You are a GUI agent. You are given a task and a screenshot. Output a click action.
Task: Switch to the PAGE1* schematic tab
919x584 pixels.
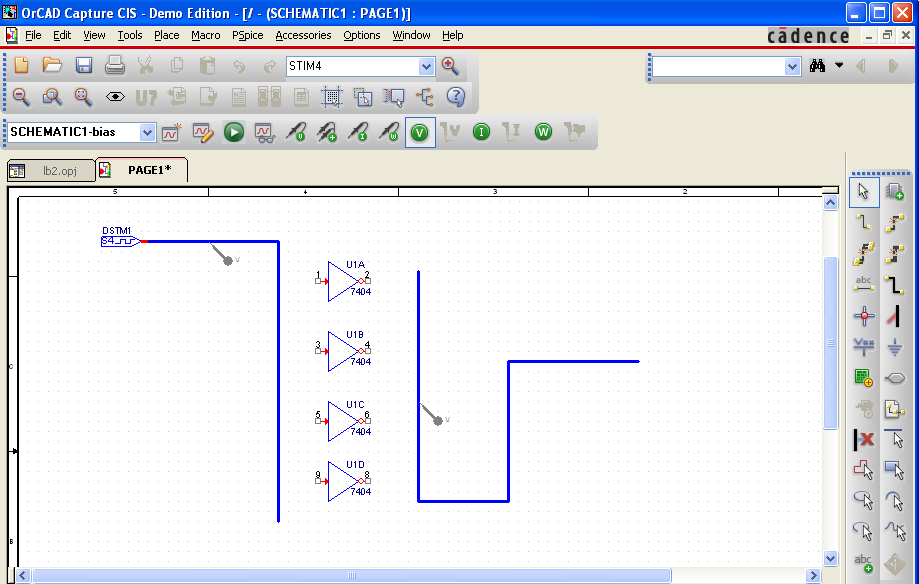coord(142,170)
